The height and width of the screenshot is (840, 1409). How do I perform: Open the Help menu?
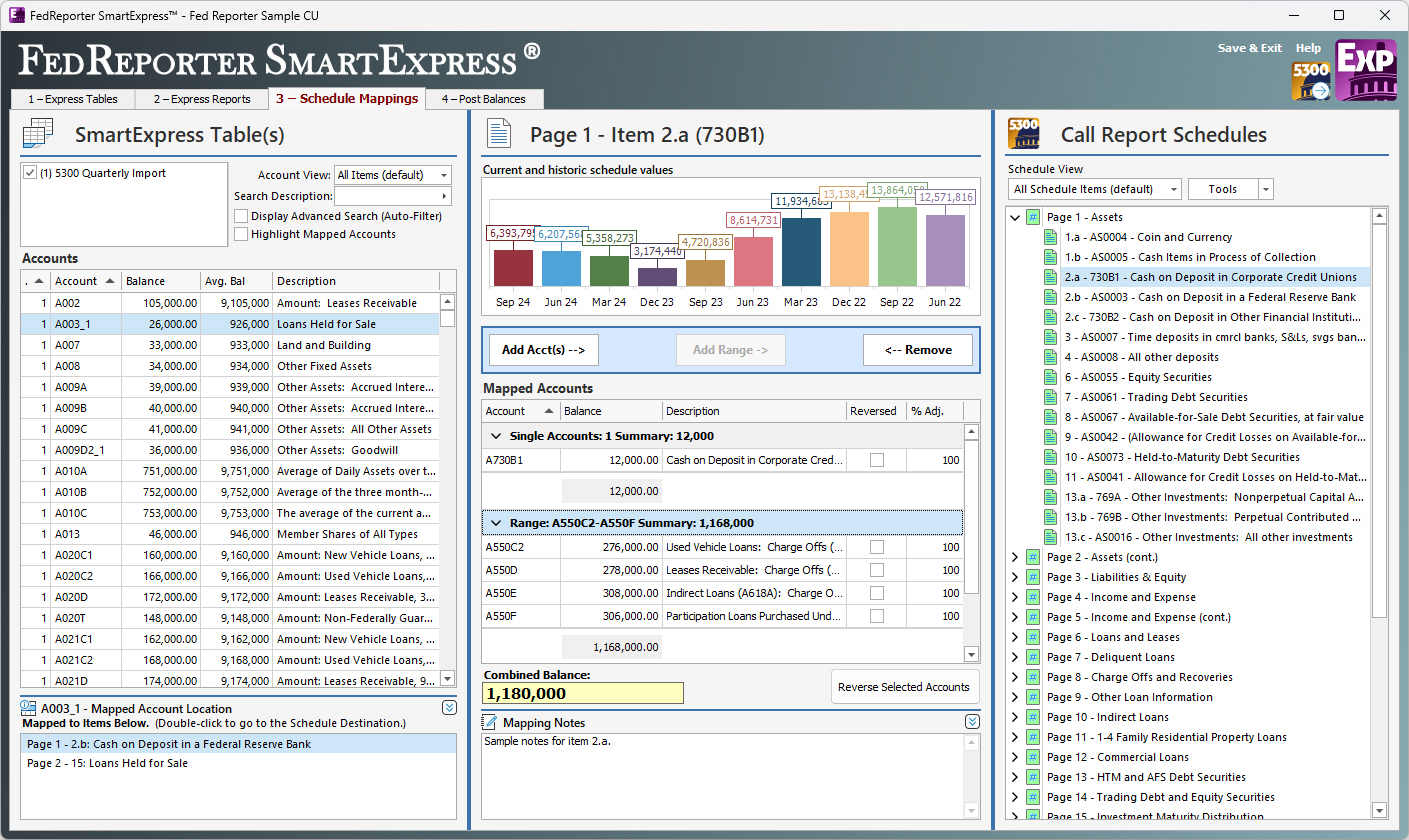coord(1308,48)
